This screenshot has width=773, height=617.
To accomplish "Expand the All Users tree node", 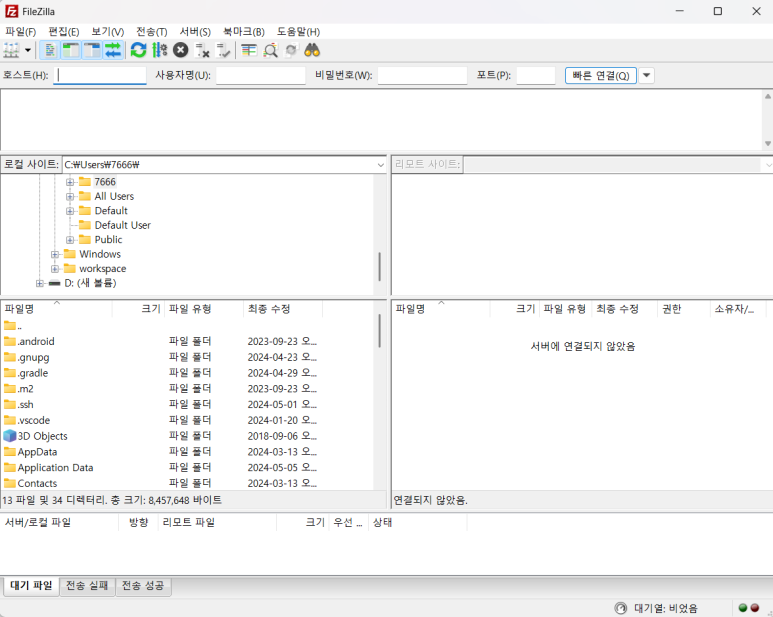I will coord(70,197).
